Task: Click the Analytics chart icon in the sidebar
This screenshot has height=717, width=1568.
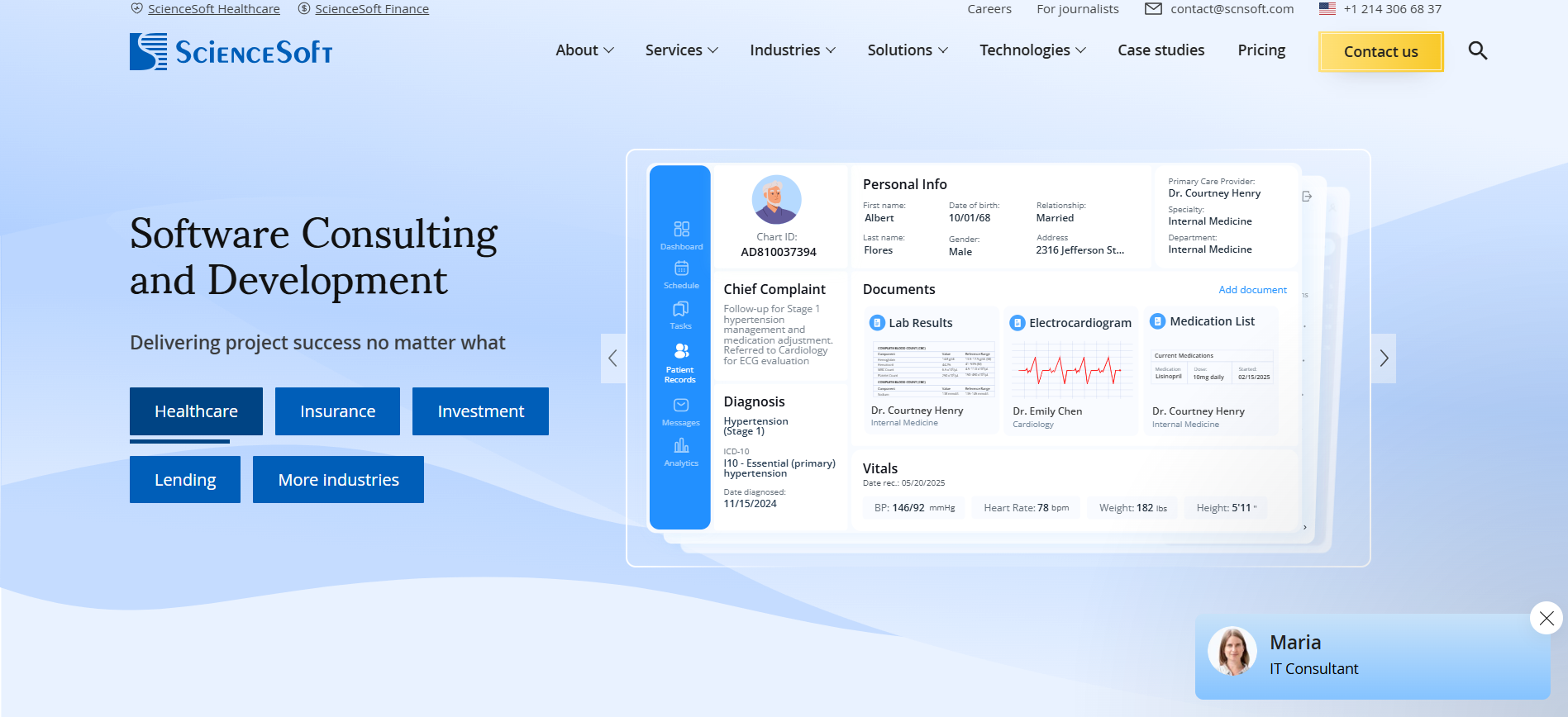Action: click(x=681, y=446)
